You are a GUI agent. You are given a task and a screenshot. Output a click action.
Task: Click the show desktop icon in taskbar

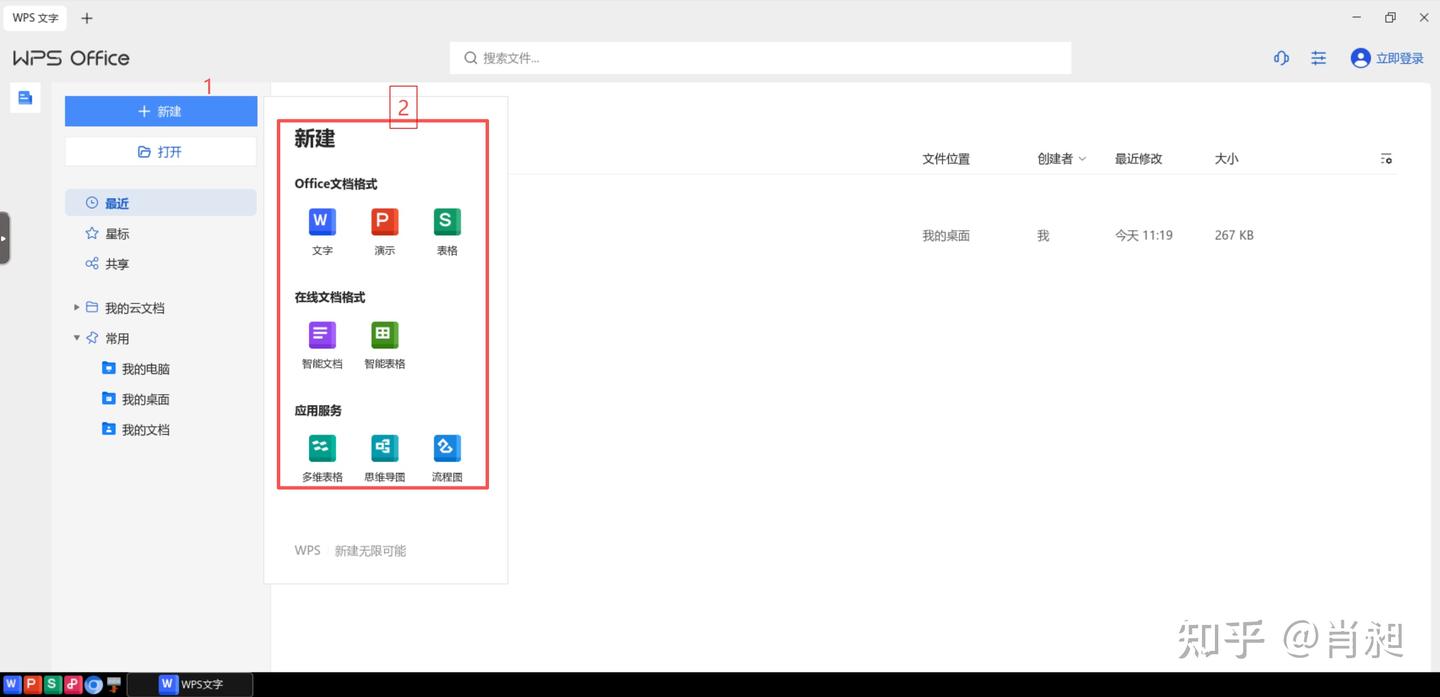pos(113,684)
